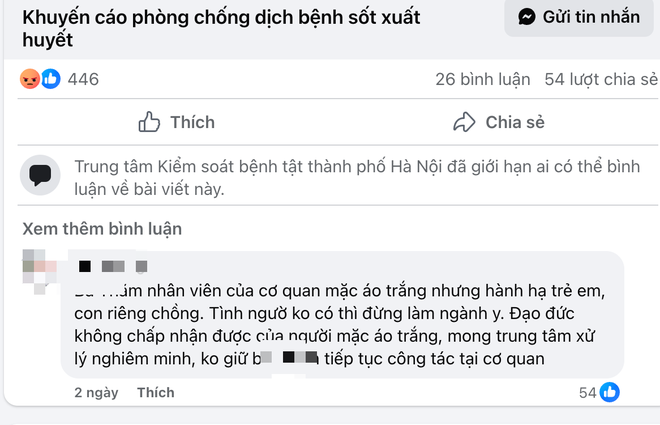Click the share arrow icon
660x425 pixels.
464,122
